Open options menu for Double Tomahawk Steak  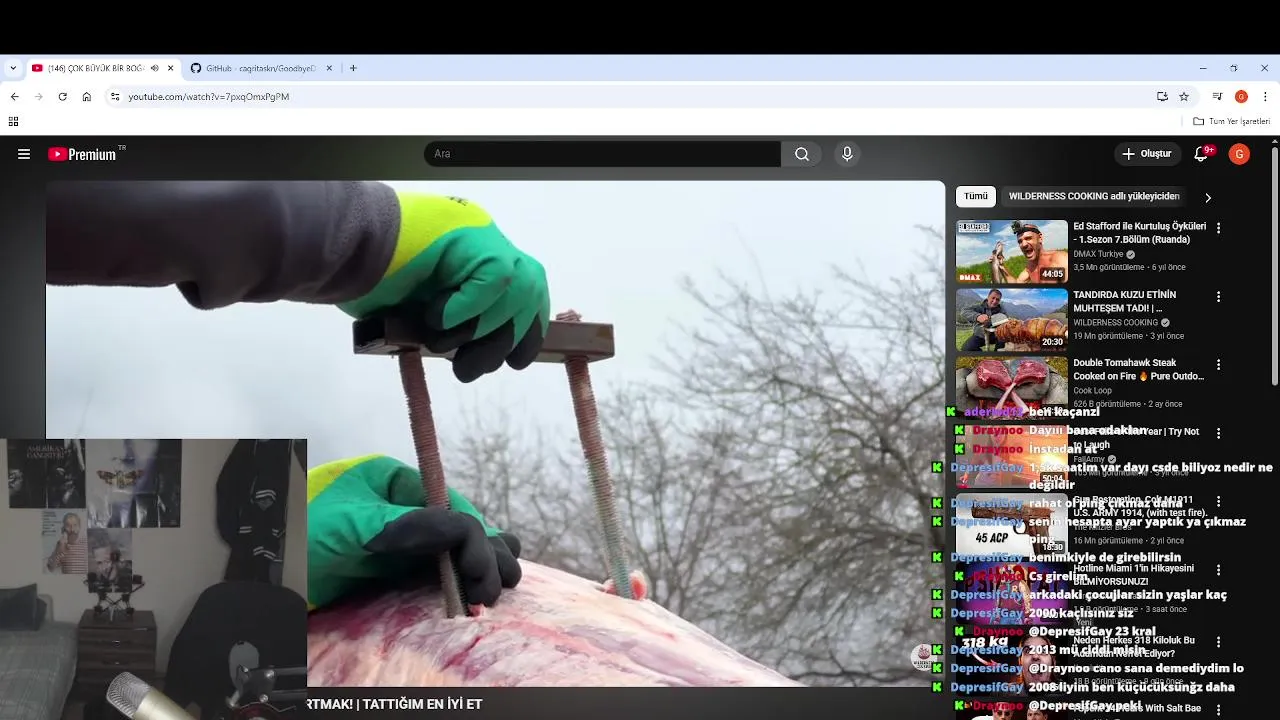coord(1218,365)
